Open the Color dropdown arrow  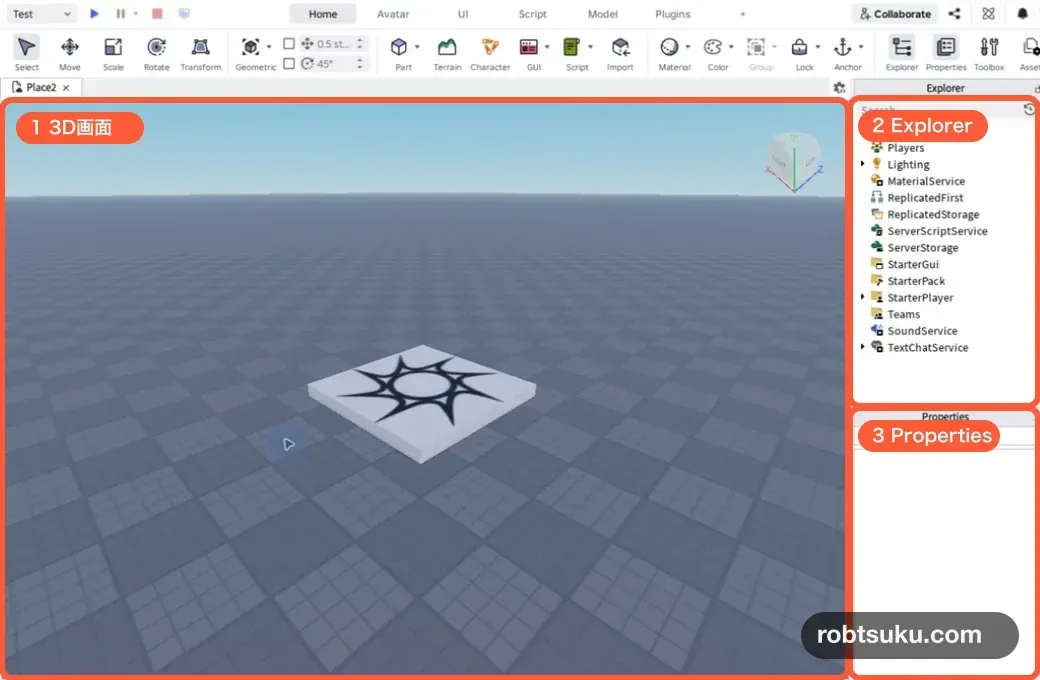(x=731, y=47)
